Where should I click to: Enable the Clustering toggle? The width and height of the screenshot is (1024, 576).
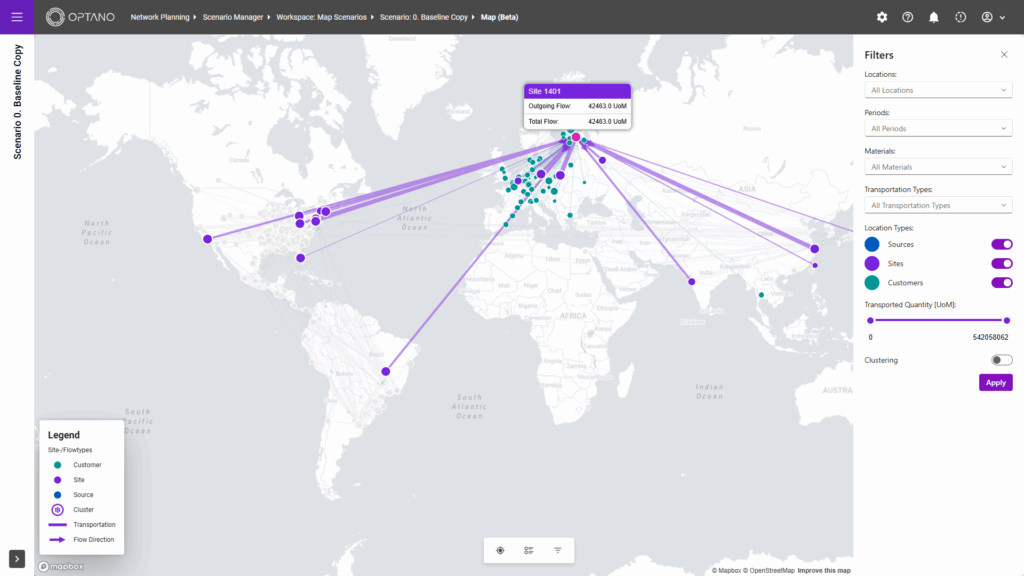click(1001, 360)
